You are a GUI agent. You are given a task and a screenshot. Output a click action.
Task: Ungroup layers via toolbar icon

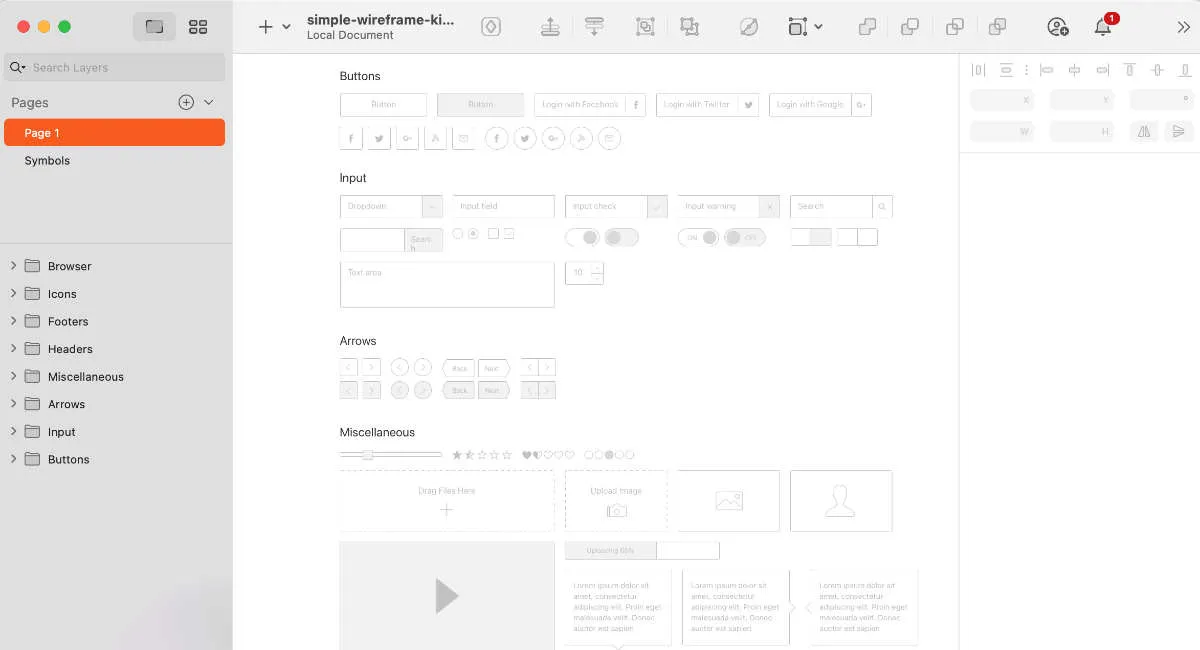coord(690,27)
